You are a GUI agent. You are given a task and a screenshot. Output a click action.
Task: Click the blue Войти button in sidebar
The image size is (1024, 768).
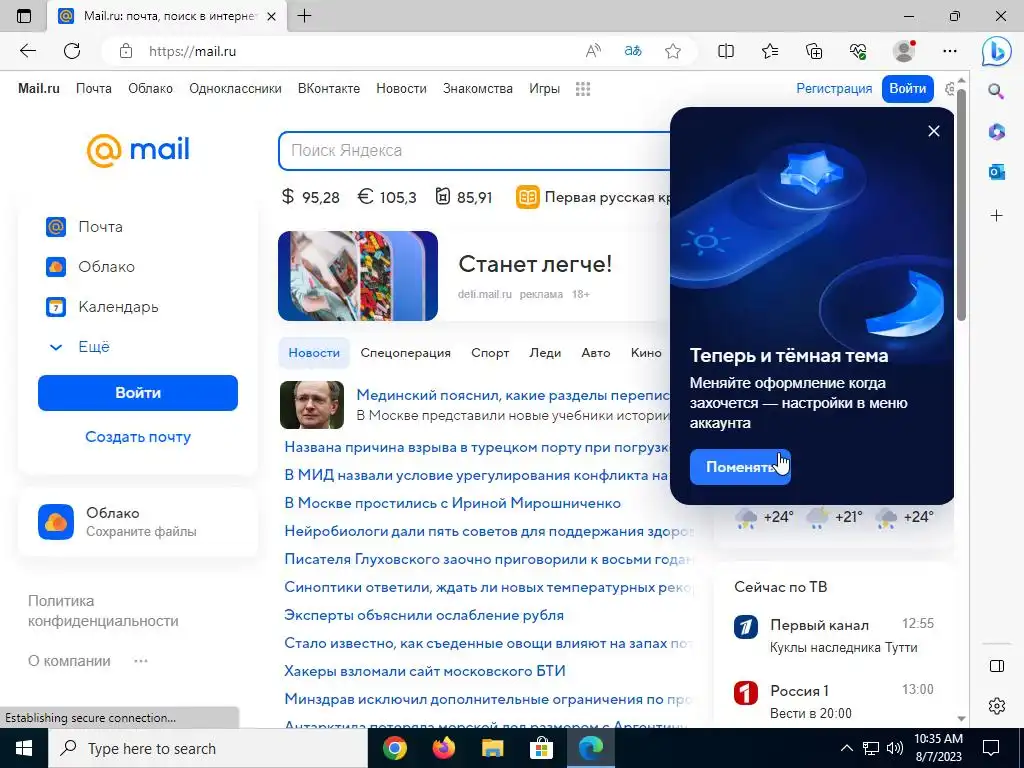pyautogui.click(x=138, y=393)
